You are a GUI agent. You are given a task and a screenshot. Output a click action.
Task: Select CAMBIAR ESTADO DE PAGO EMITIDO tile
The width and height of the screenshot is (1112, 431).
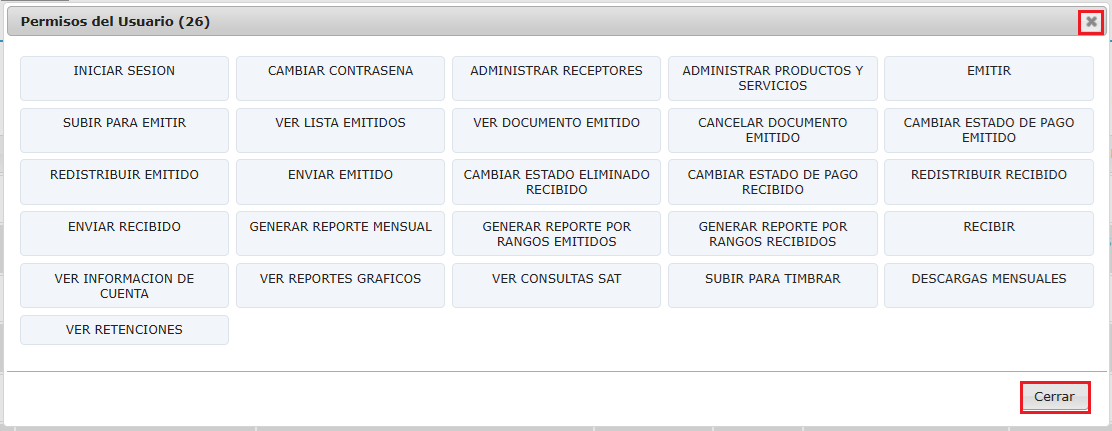click(x=989, y=130)
